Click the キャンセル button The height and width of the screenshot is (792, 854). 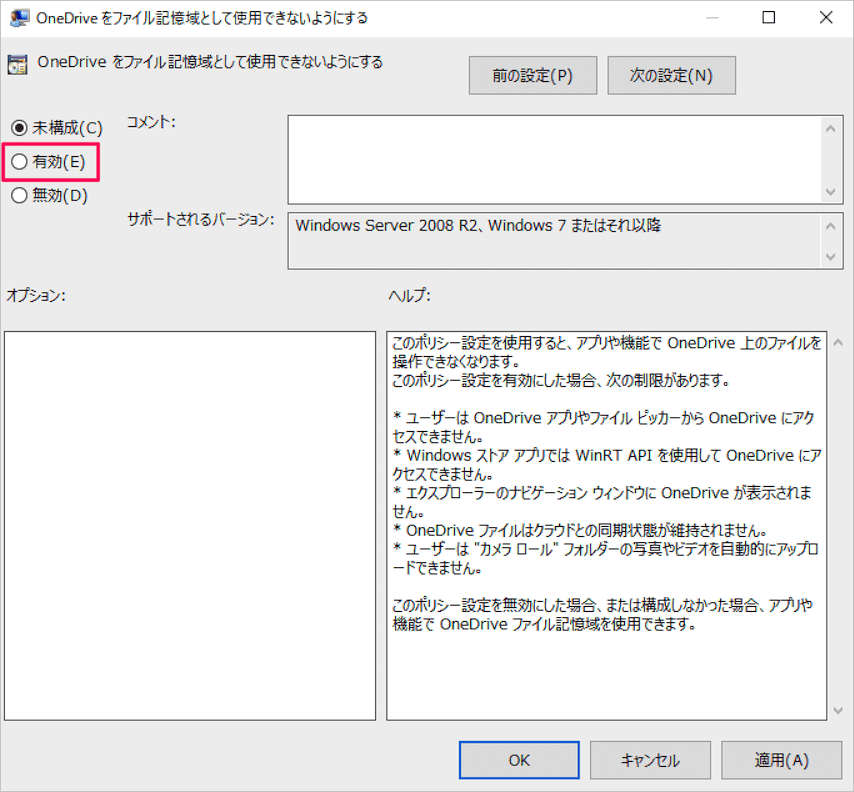tap(650, 760)
